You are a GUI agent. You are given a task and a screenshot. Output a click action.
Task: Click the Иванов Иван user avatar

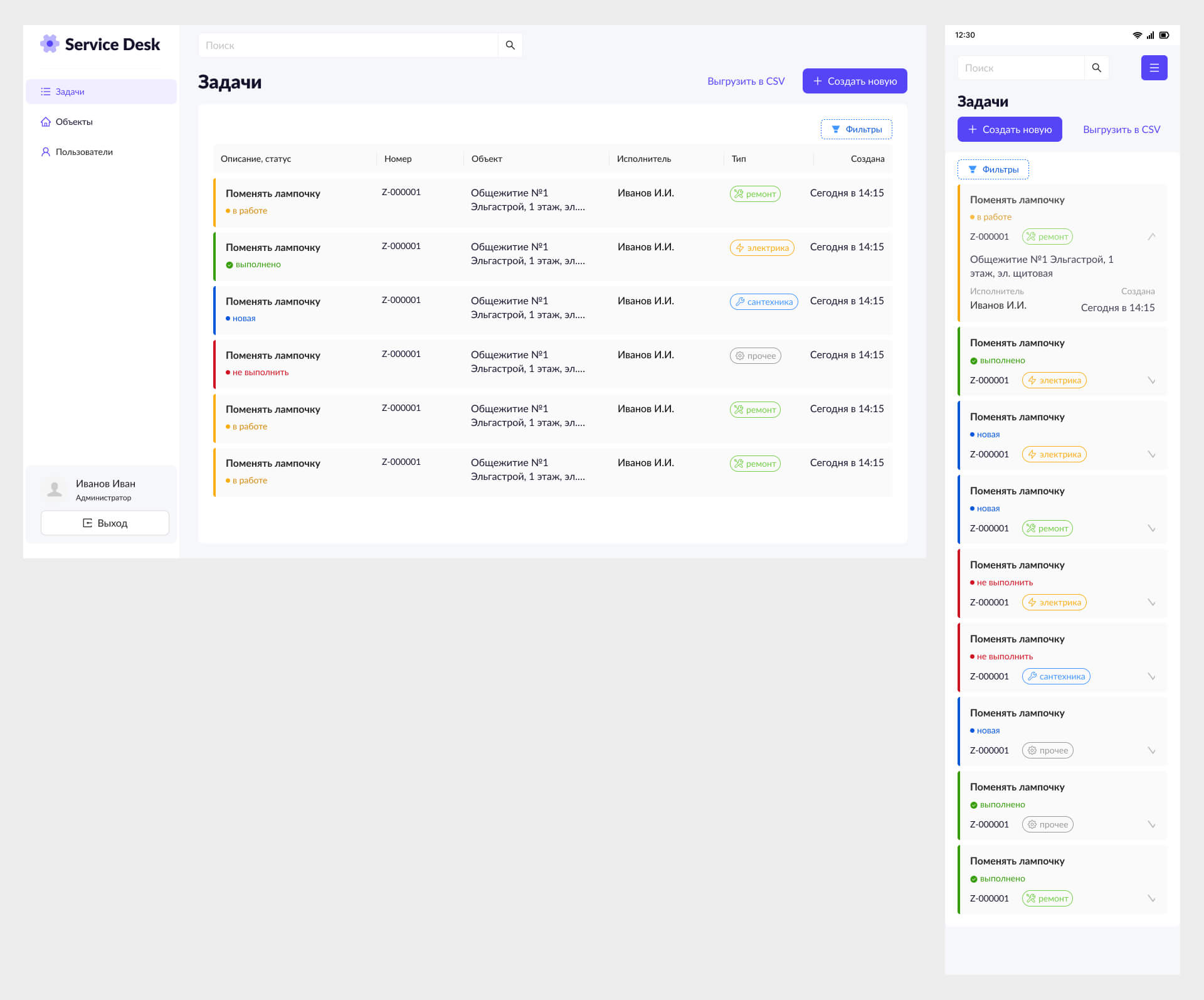[x=55, y=489]
